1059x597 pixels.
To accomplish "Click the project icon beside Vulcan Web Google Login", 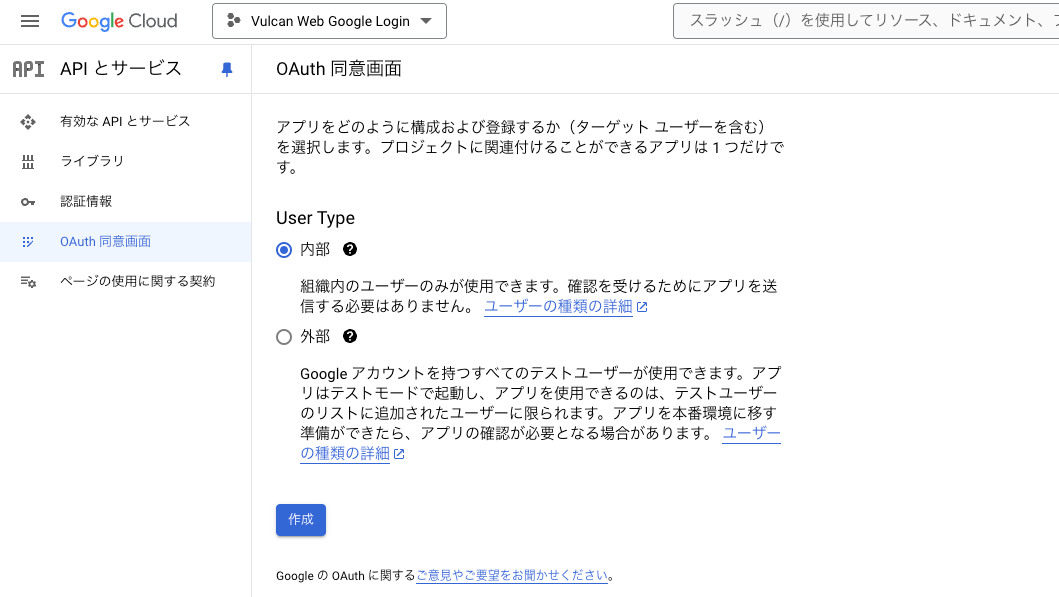I will (234, 21).
